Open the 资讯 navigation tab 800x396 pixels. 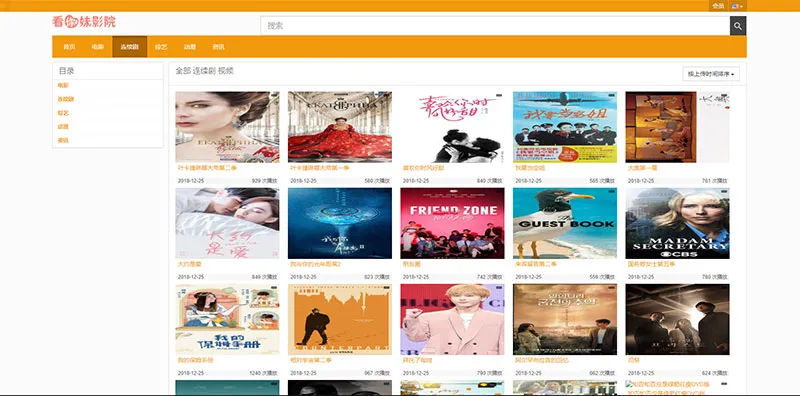218,46
